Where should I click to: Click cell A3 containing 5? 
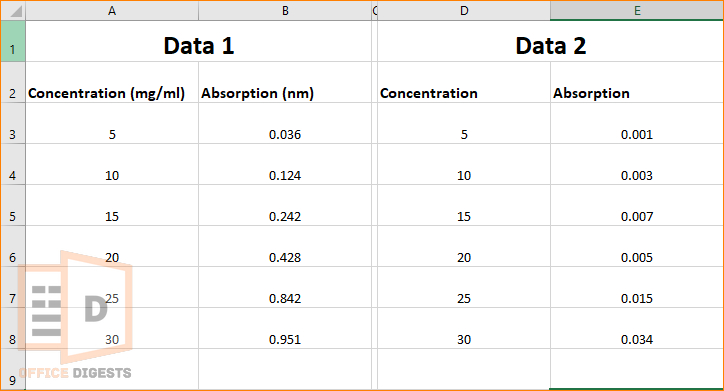(x=112, y=123)
